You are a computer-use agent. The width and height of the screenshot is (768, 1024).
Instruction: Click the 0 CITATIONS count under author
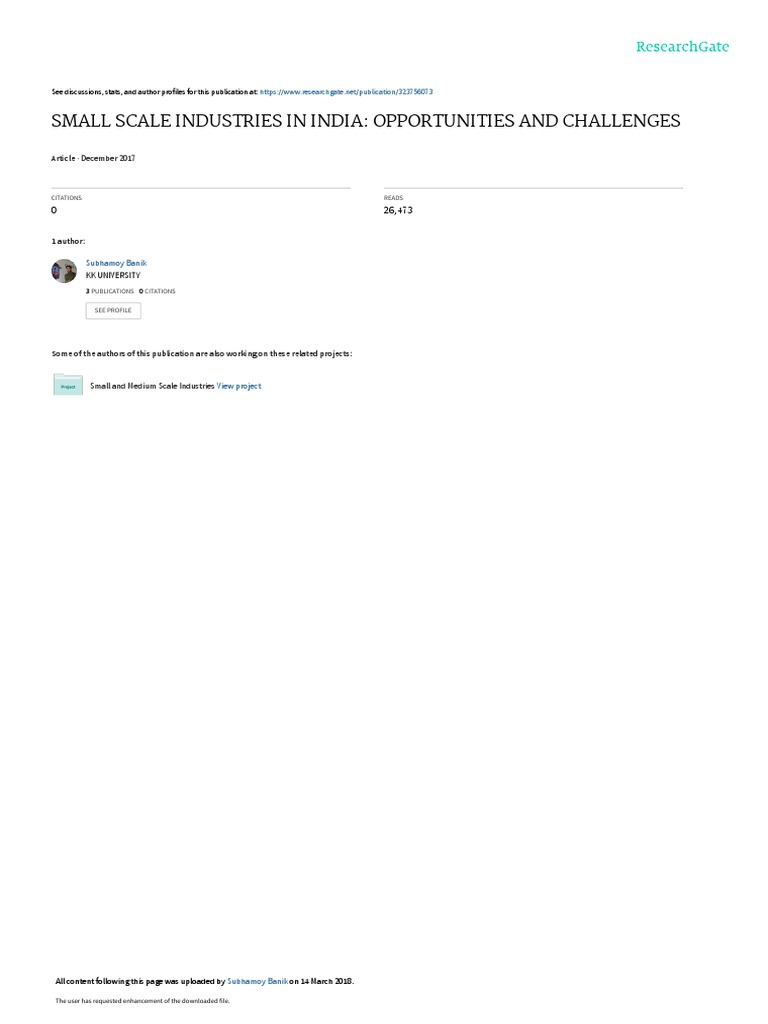(157, 291)
